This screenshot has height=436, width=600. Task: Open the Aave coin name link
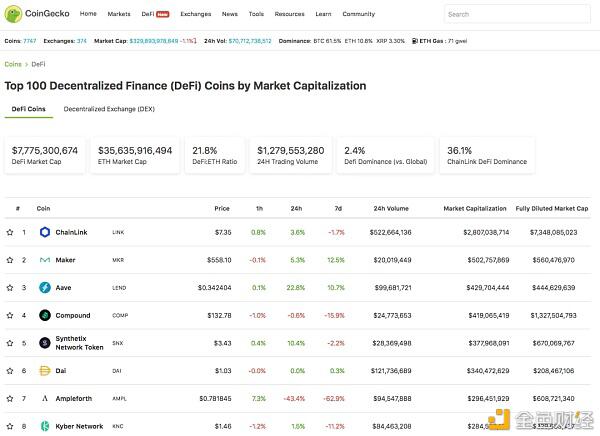[x=64, y=287]
